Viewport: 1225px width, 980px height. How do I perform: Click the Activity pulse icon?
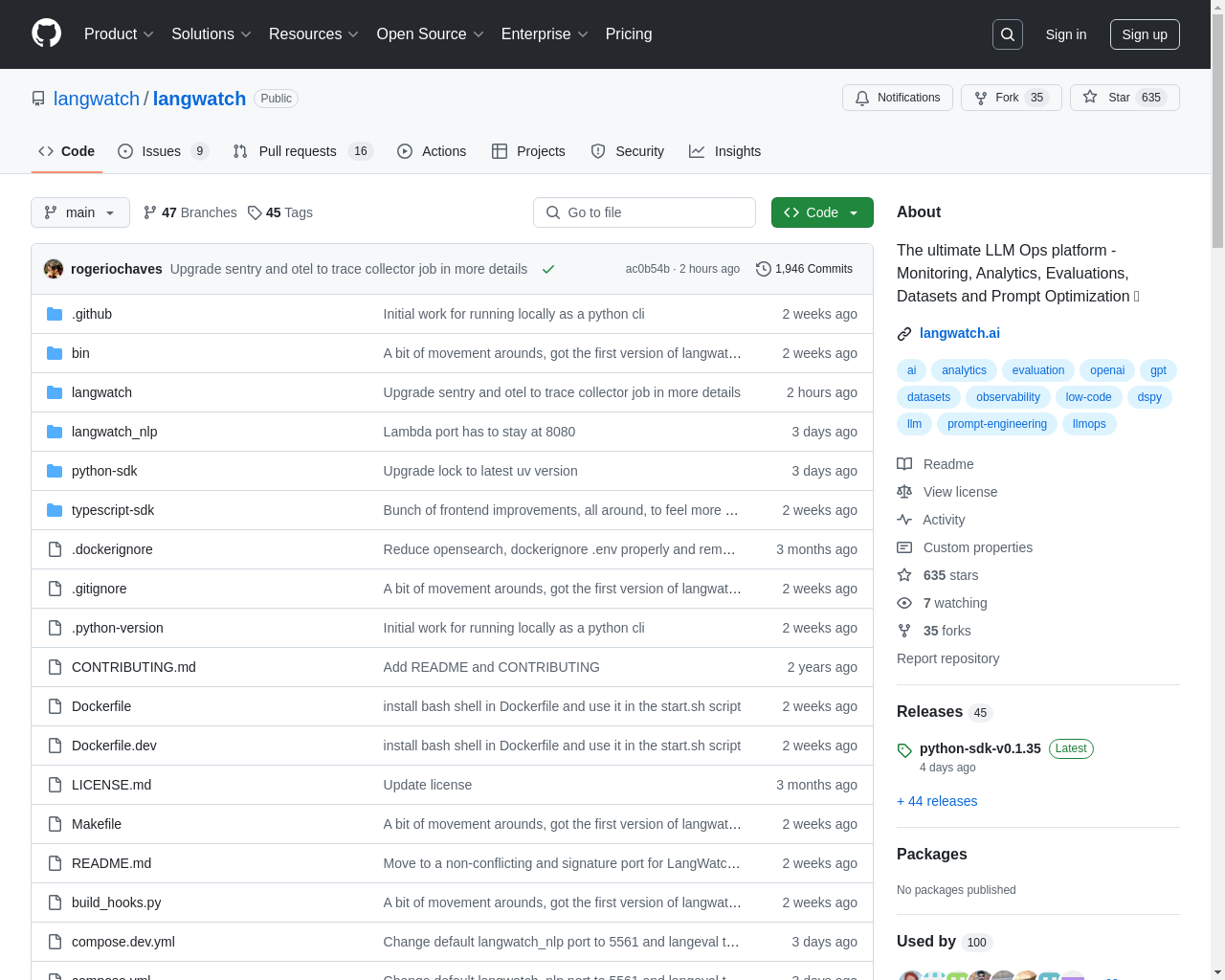[x=904, y=520]
